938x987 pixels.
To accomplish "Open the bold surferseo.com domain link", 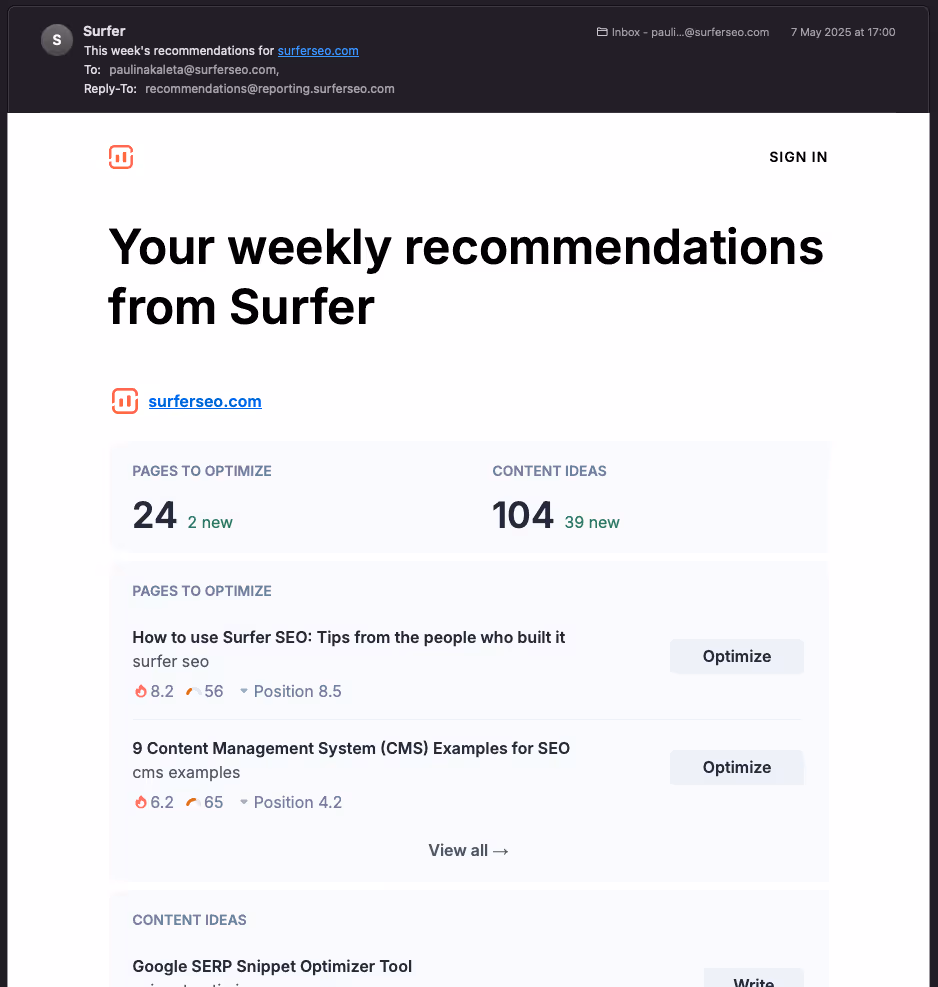I will point(205,401).
